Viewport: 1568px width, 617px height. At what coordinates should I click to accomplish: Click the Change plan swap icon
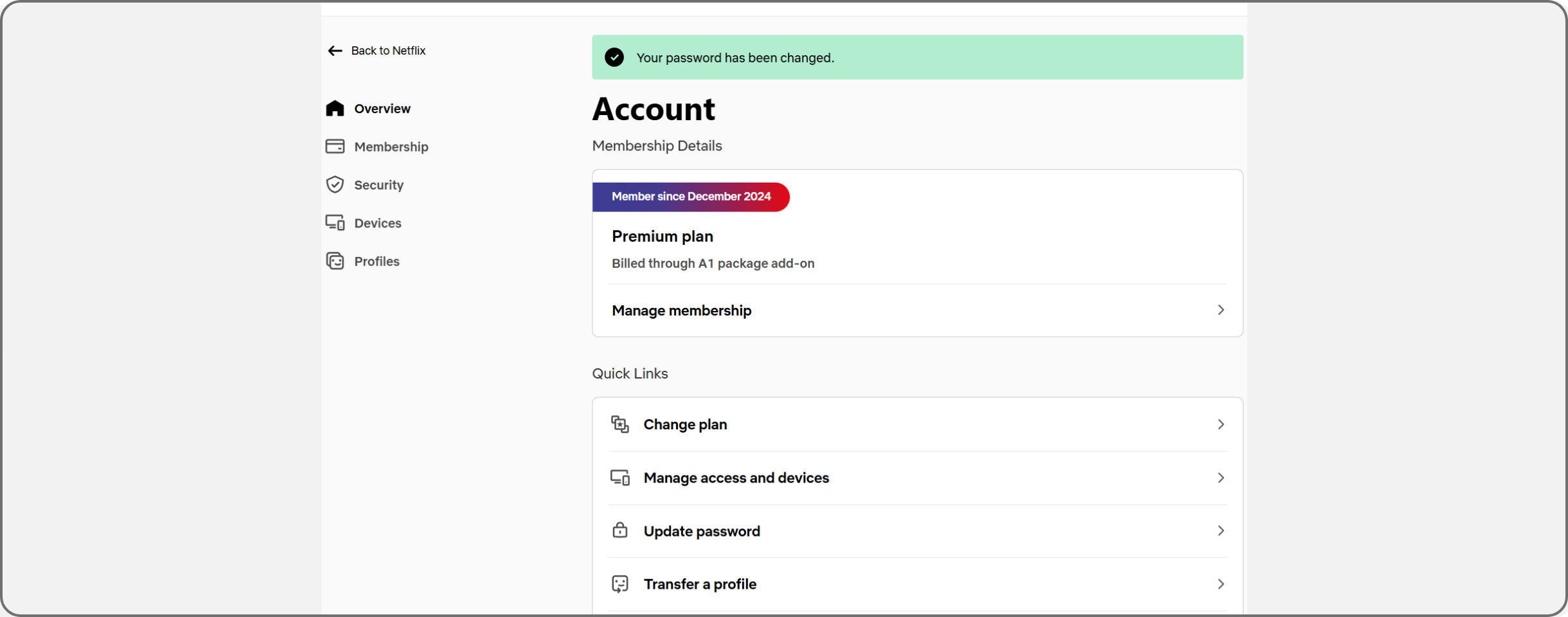coord(619,424)
